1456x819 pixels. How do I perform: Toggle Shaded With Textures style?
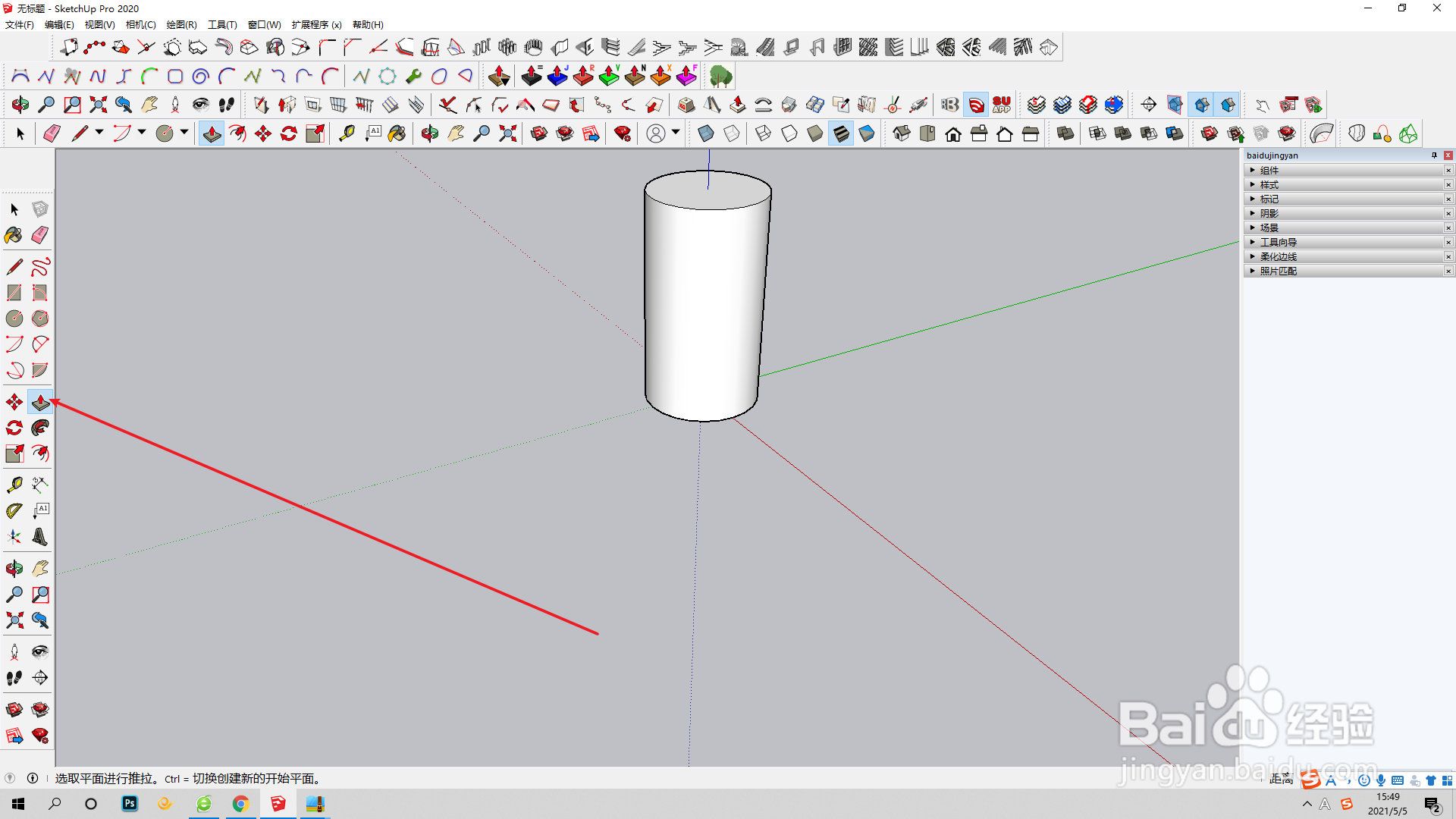point(841,134)
